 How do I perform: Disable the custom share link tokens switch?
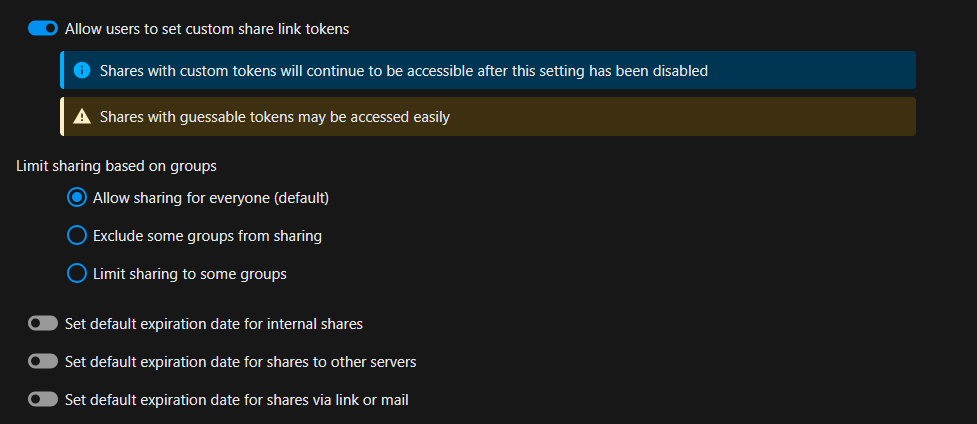click(43, 29)
